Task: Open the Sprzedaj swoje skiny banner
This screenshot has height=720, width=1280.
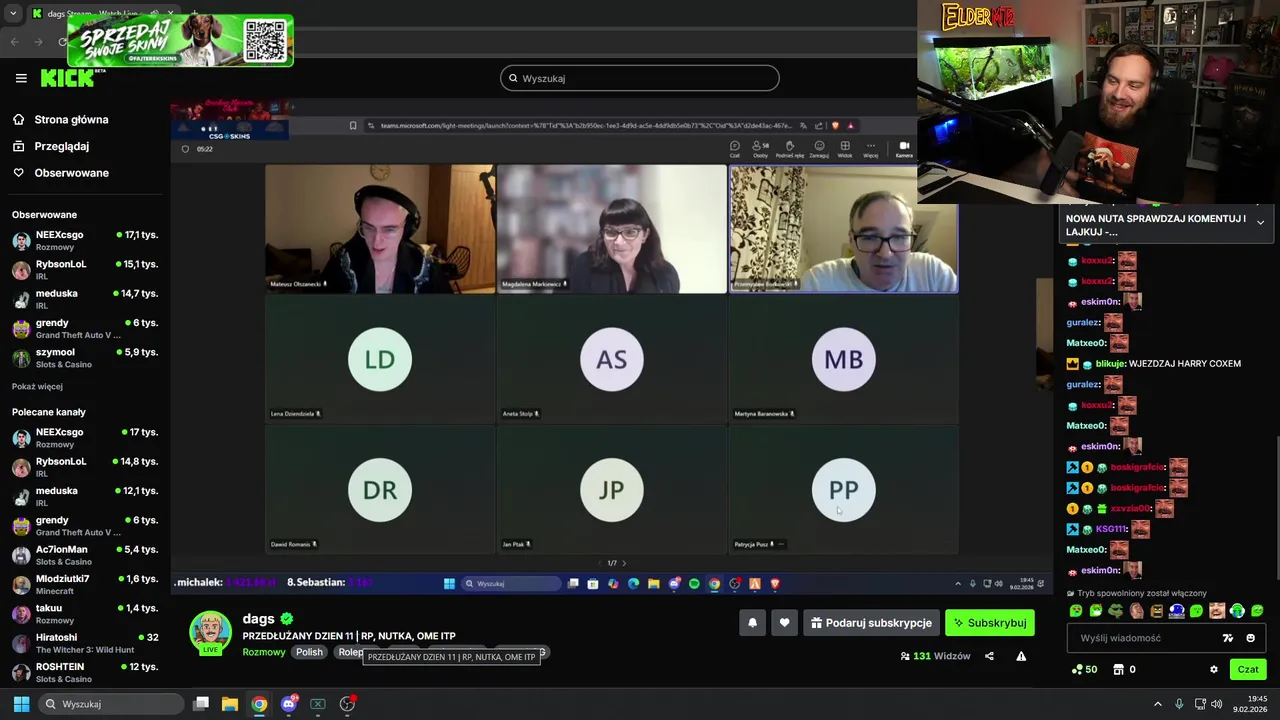Action: click(x=180, y=41)
